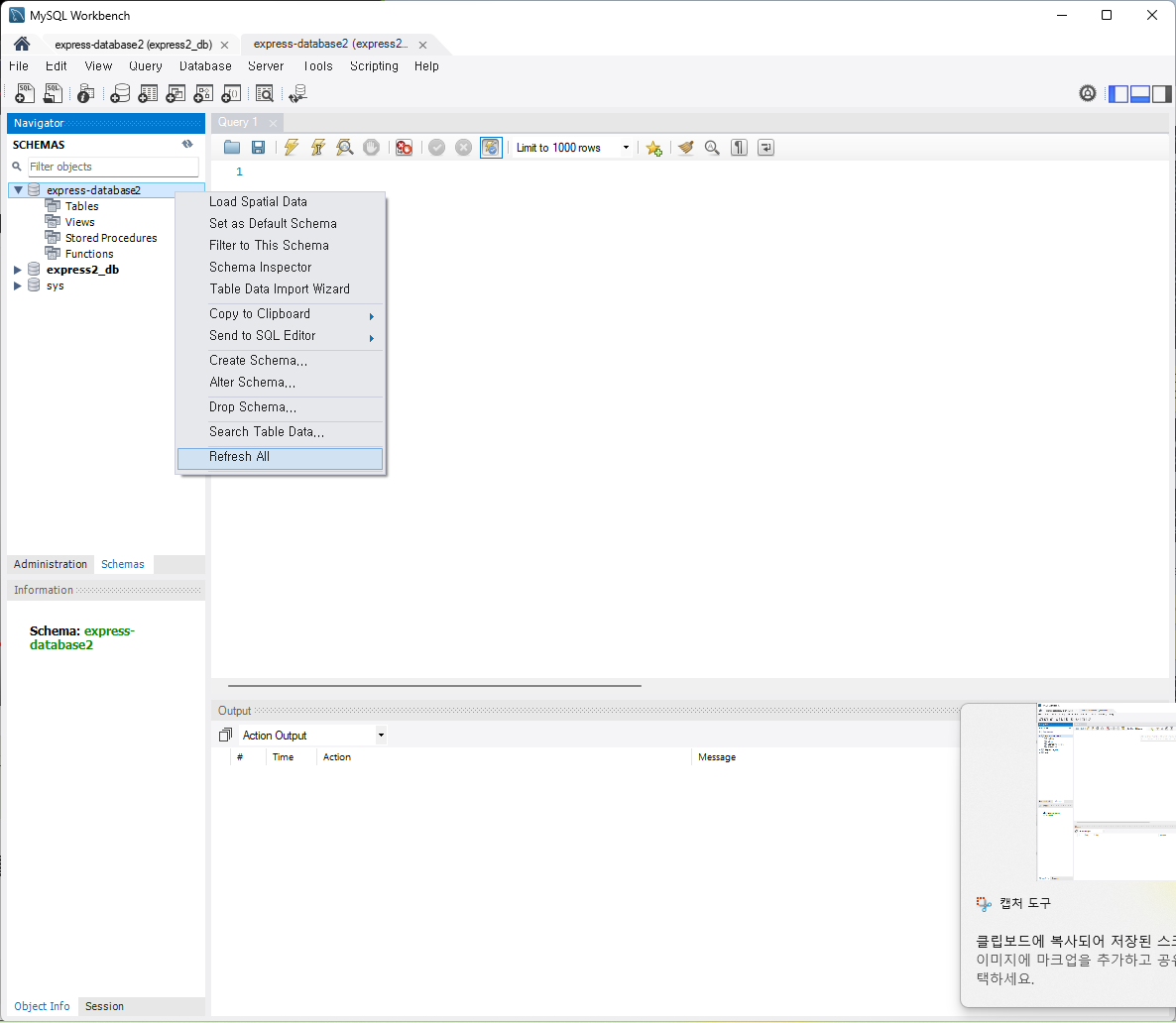Open the Action Output dropdown
This screenshot has width=1176, height=1023.
(x=381, y=735)
